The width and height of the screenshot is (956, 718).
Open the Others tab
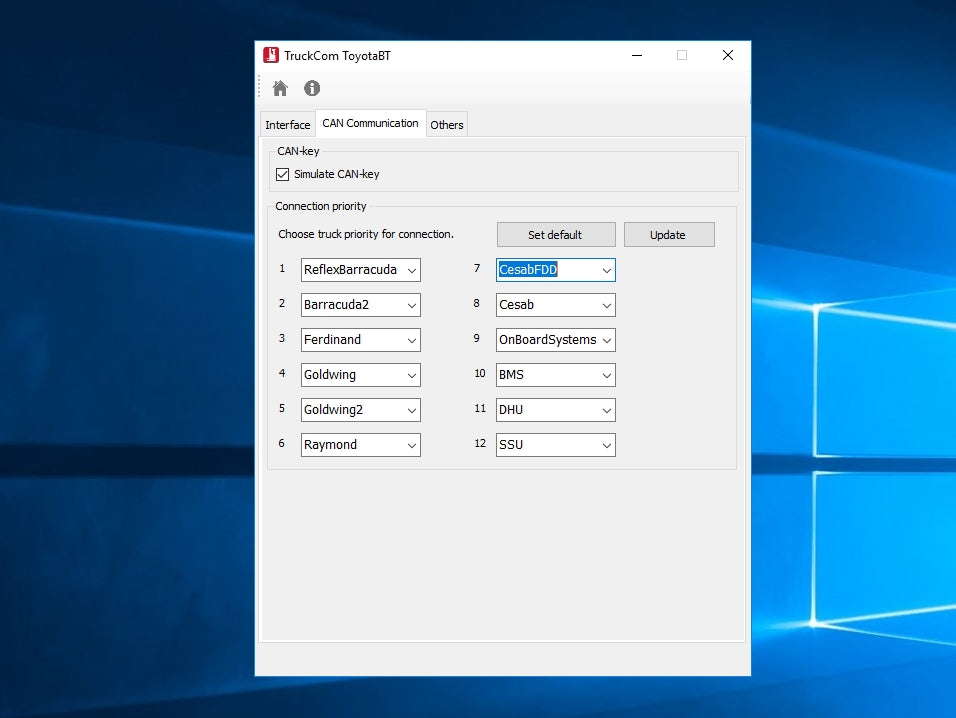(x=447, y=125)
